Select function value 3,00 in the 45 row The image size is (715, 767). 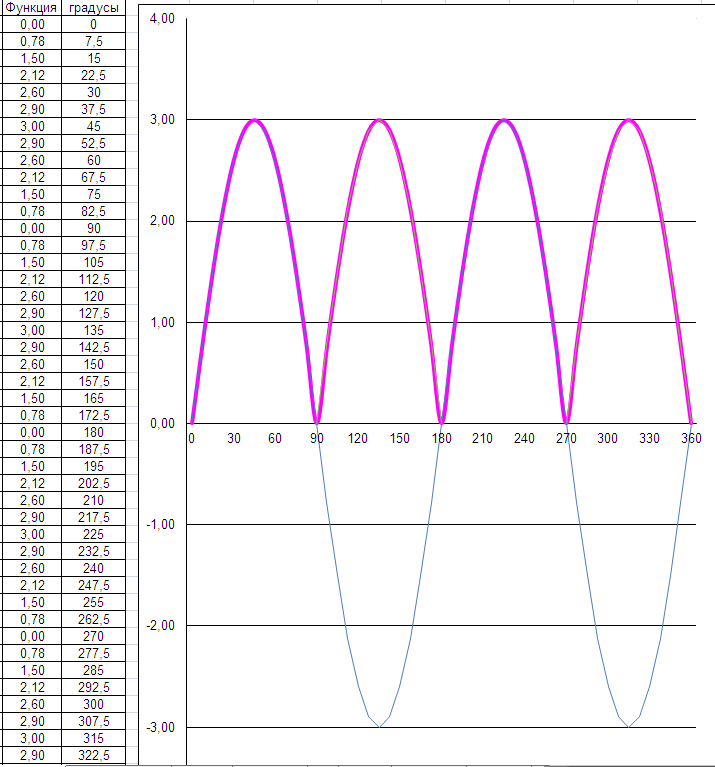[x=31, y=127]
